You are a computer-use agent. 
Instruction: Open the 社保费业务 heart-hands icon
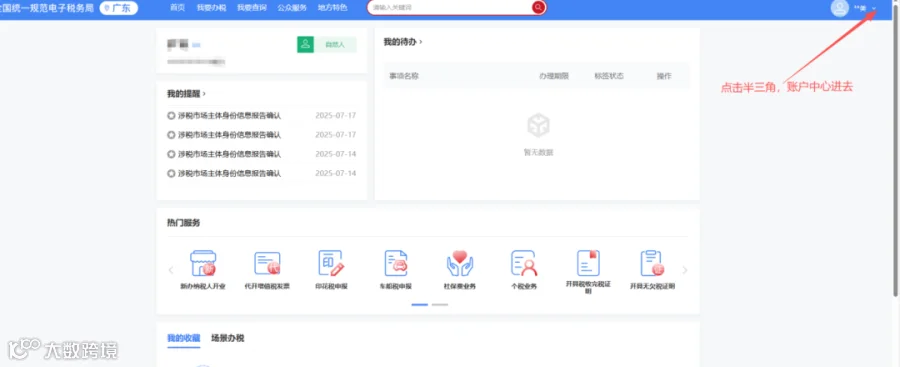pos(460,264)
